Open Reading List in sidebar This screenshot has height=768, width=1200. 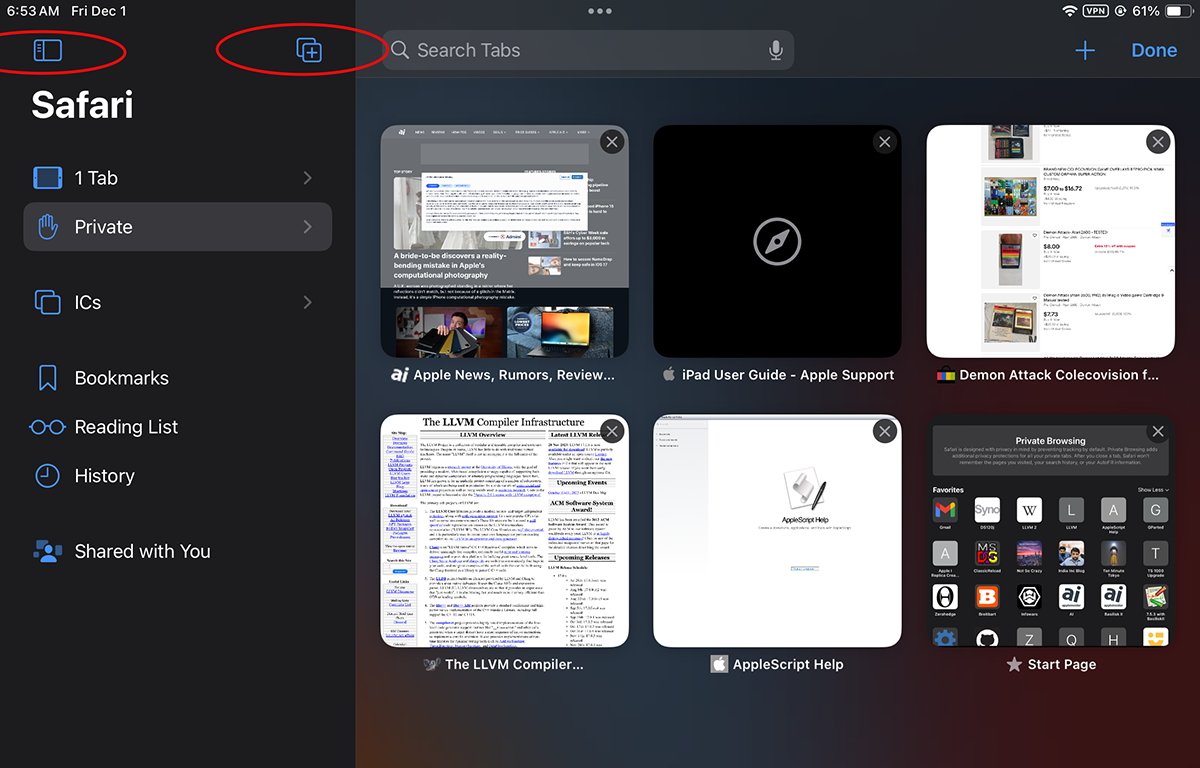[126, 427]
